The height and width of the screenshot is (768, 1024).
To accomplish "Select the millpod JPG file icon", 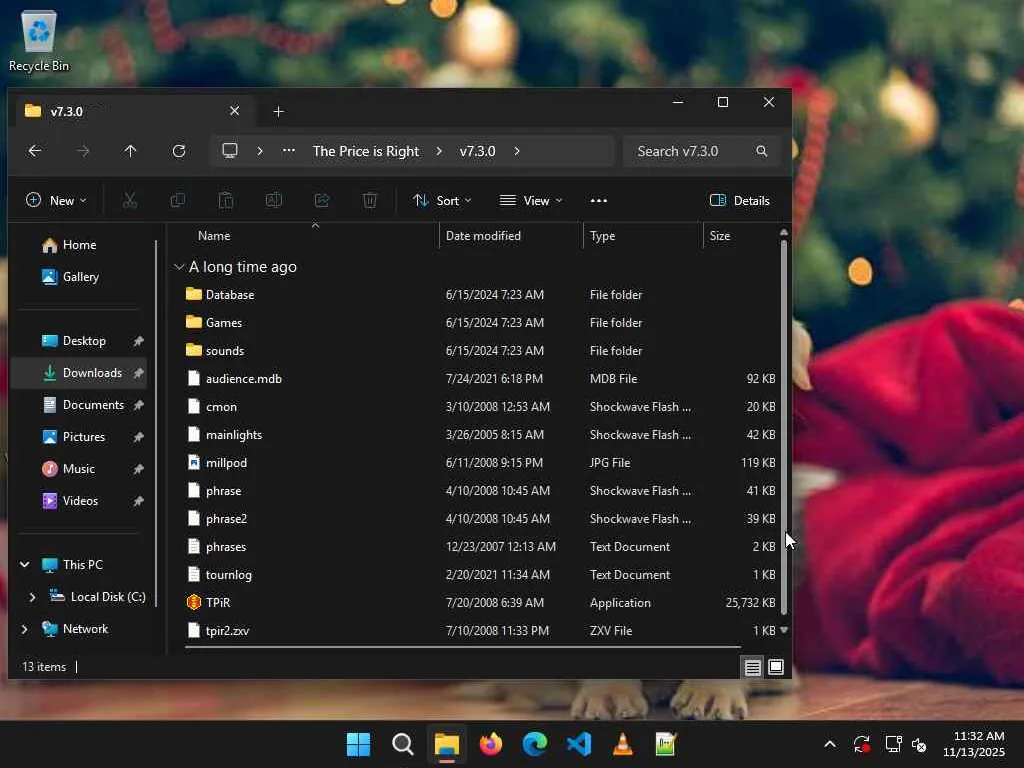I will (x=193, y=462).
